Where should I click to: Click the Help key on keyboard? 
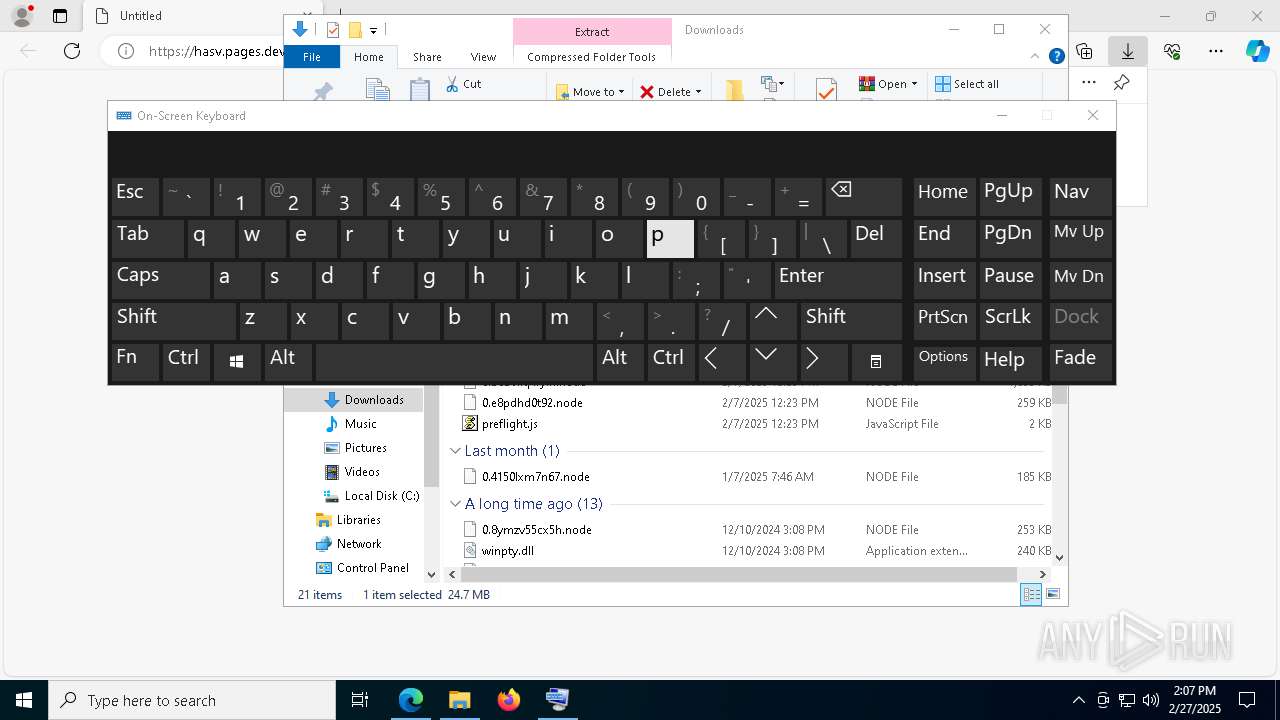pyautogui.click(x=1011, y=361)
